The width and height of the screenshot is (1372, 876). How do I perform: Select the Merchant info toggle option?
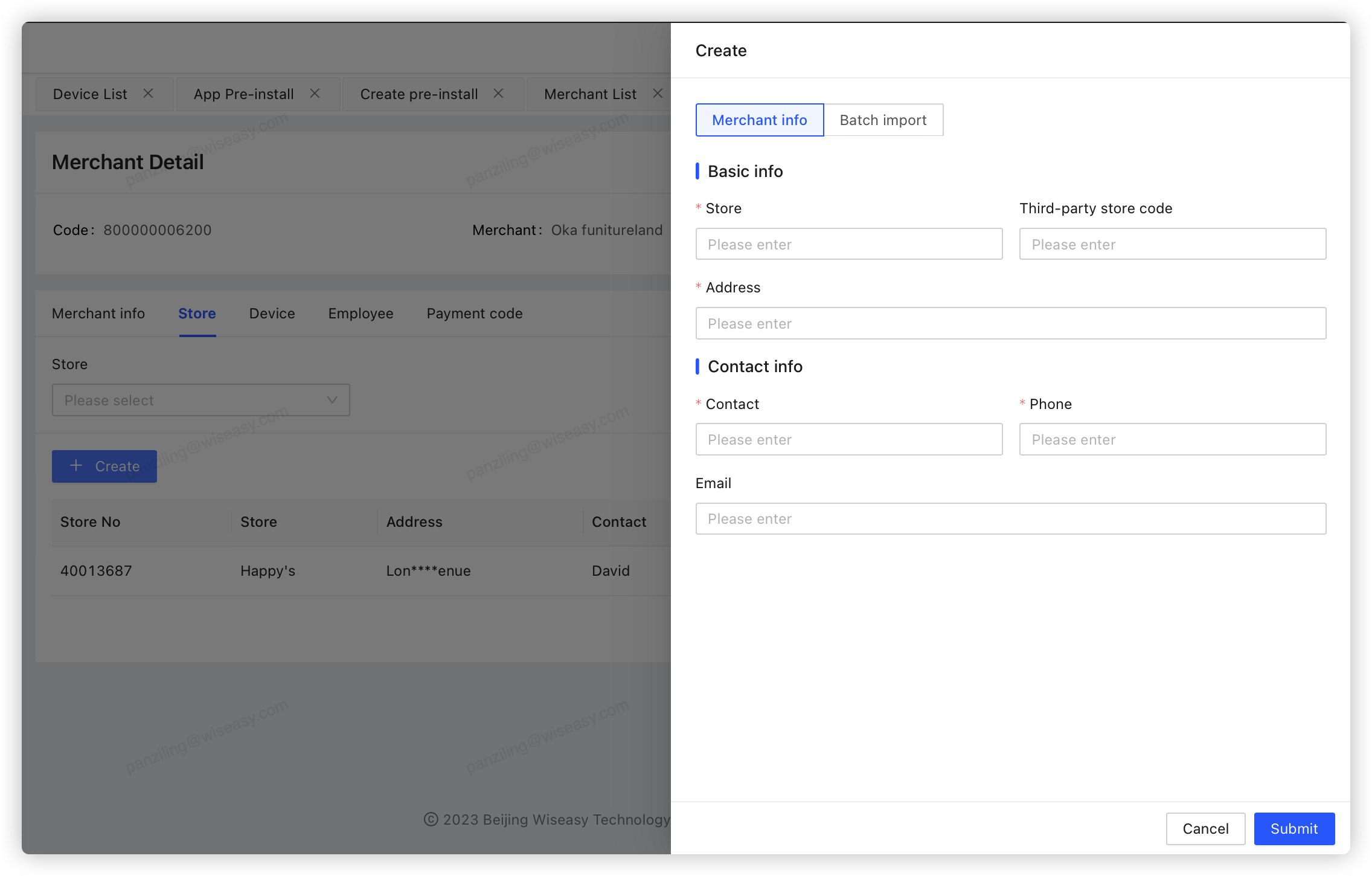(x=759, y=120)
